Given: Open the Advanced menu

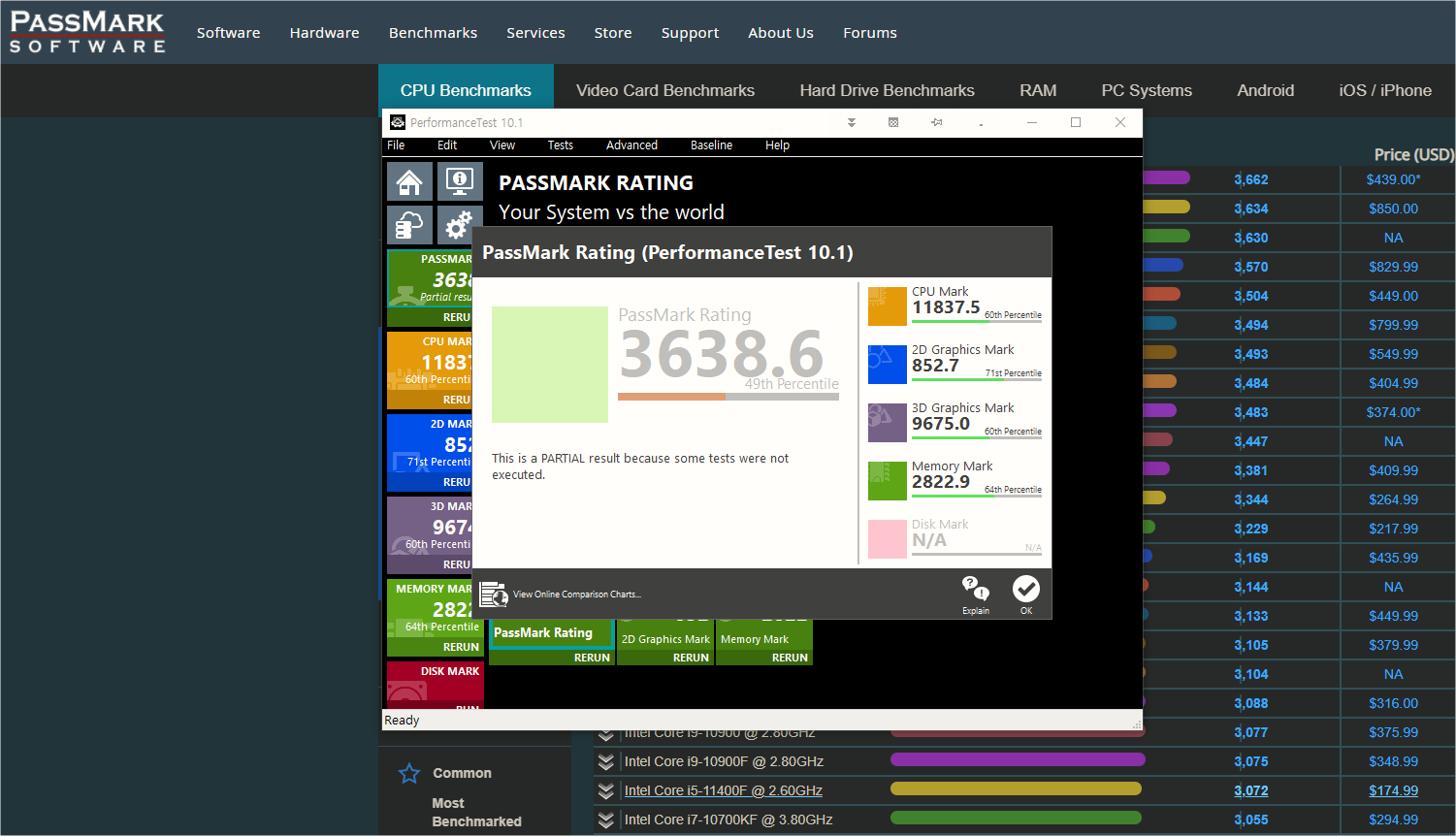Looking at the screenshot, I should point(631,145).
